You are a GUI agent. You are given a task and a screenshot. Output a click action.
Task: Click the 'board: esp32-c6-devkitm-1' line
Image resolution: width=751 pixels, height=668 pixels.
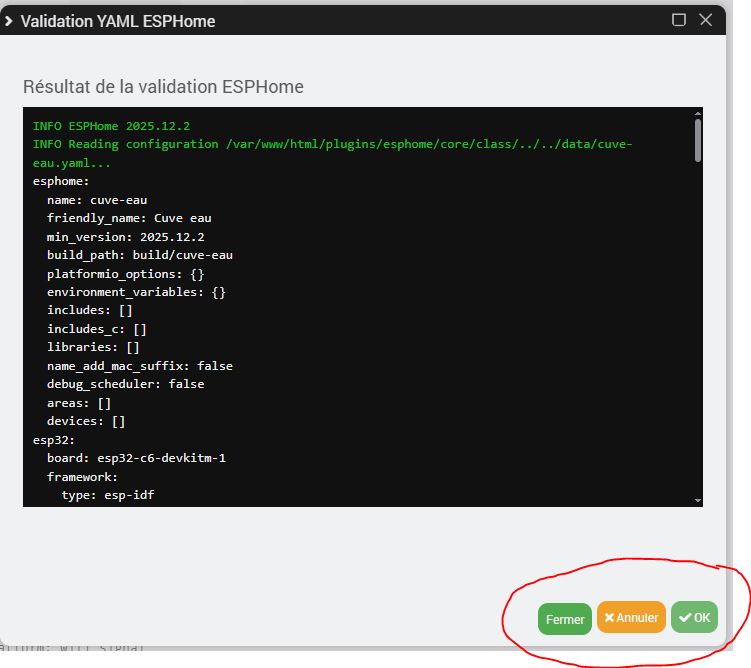[136, 458]
